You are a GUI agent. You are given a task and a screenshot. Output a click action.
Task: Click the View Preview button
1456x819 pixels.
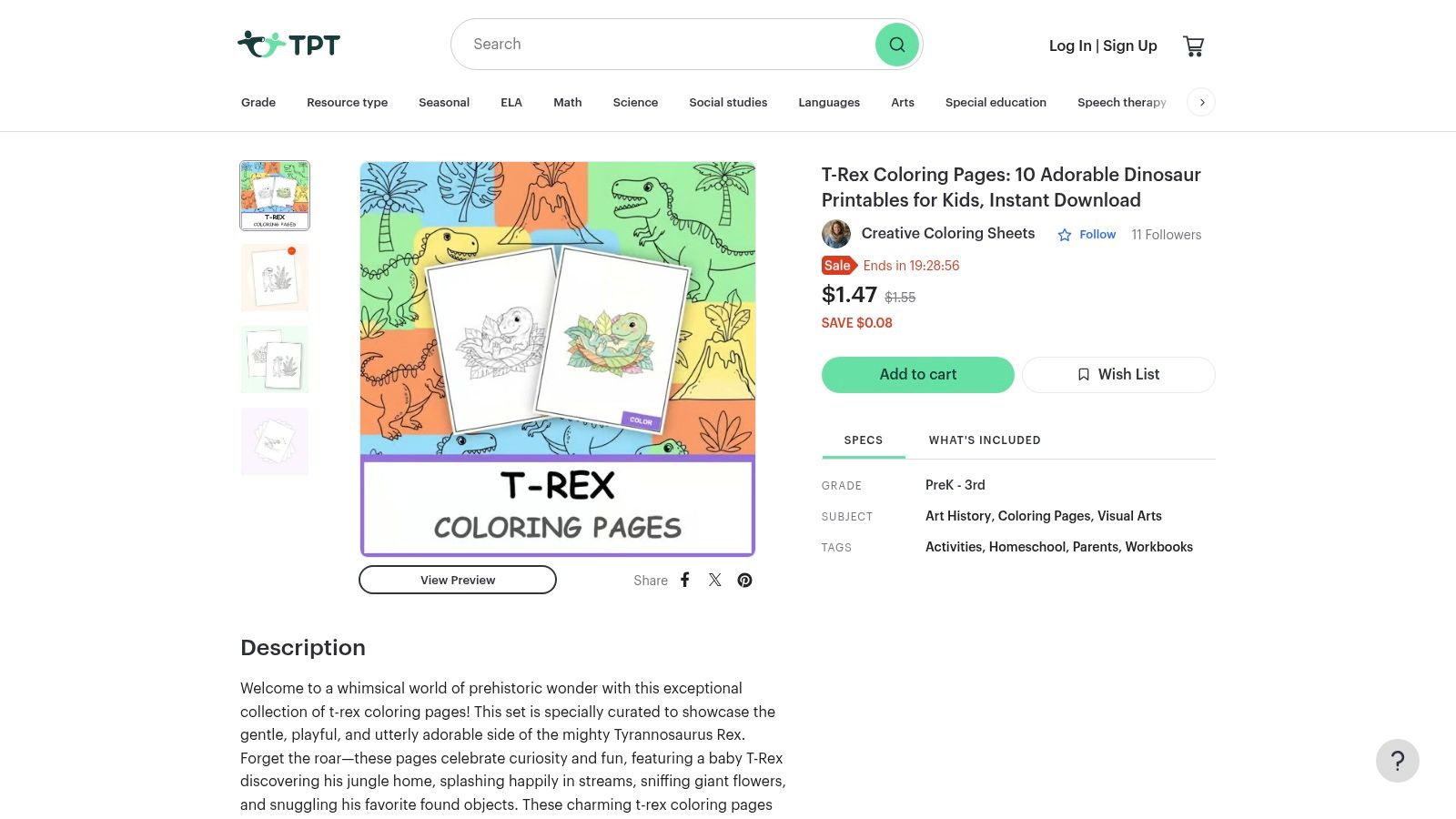coord(458,580)
